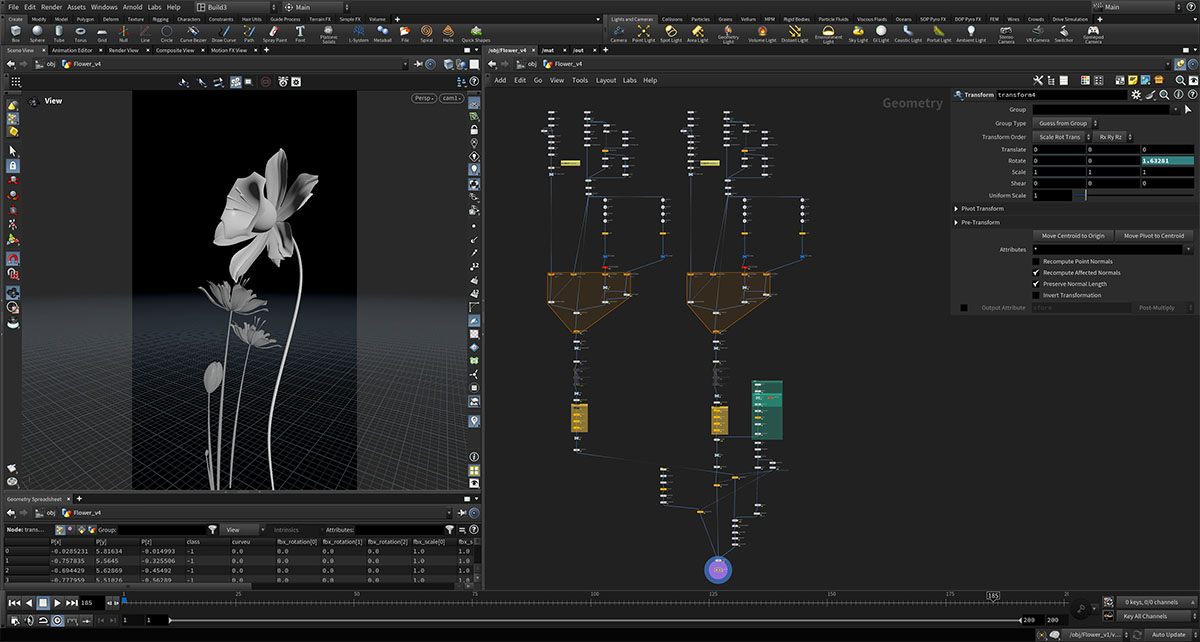Click the Move Centroid to Origin button
This screenshot has height=642, width=1200.
click(1073, 236)
